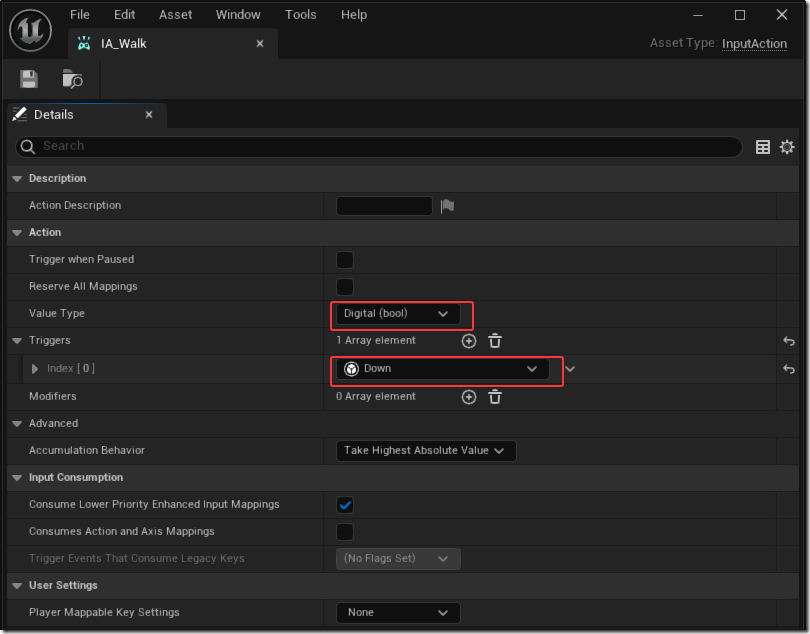This screenshot has width=810, height=634.
Task: Close the editor window
Action: pos(782,15)
